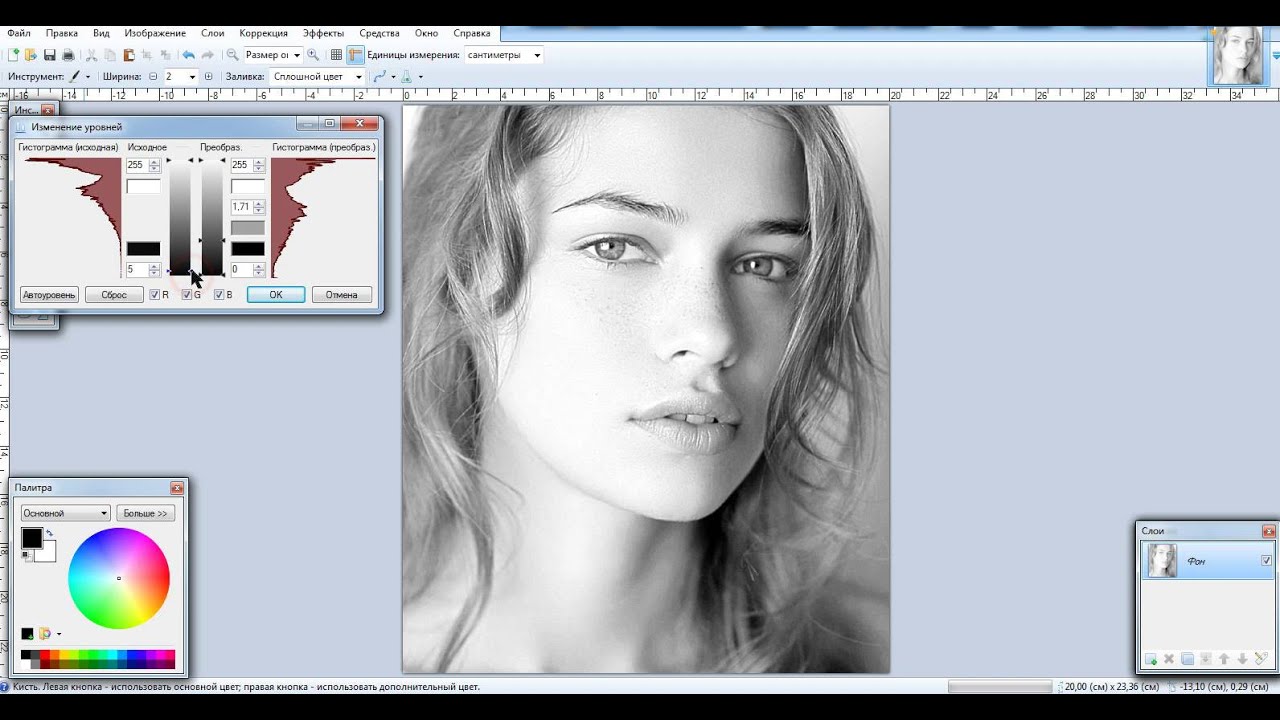This screenshot has width=1280, height=720.
Task: Toggle the B channel checkbox
Action: (219, 295)
